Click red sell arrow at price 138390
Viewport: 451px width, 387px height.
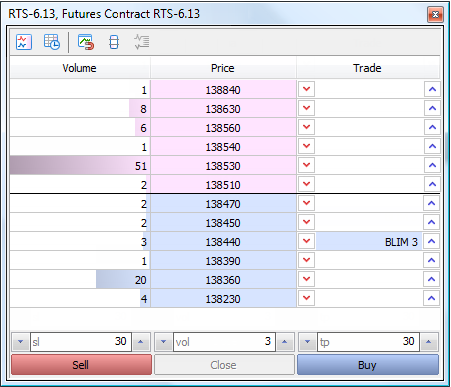point(307,260)
